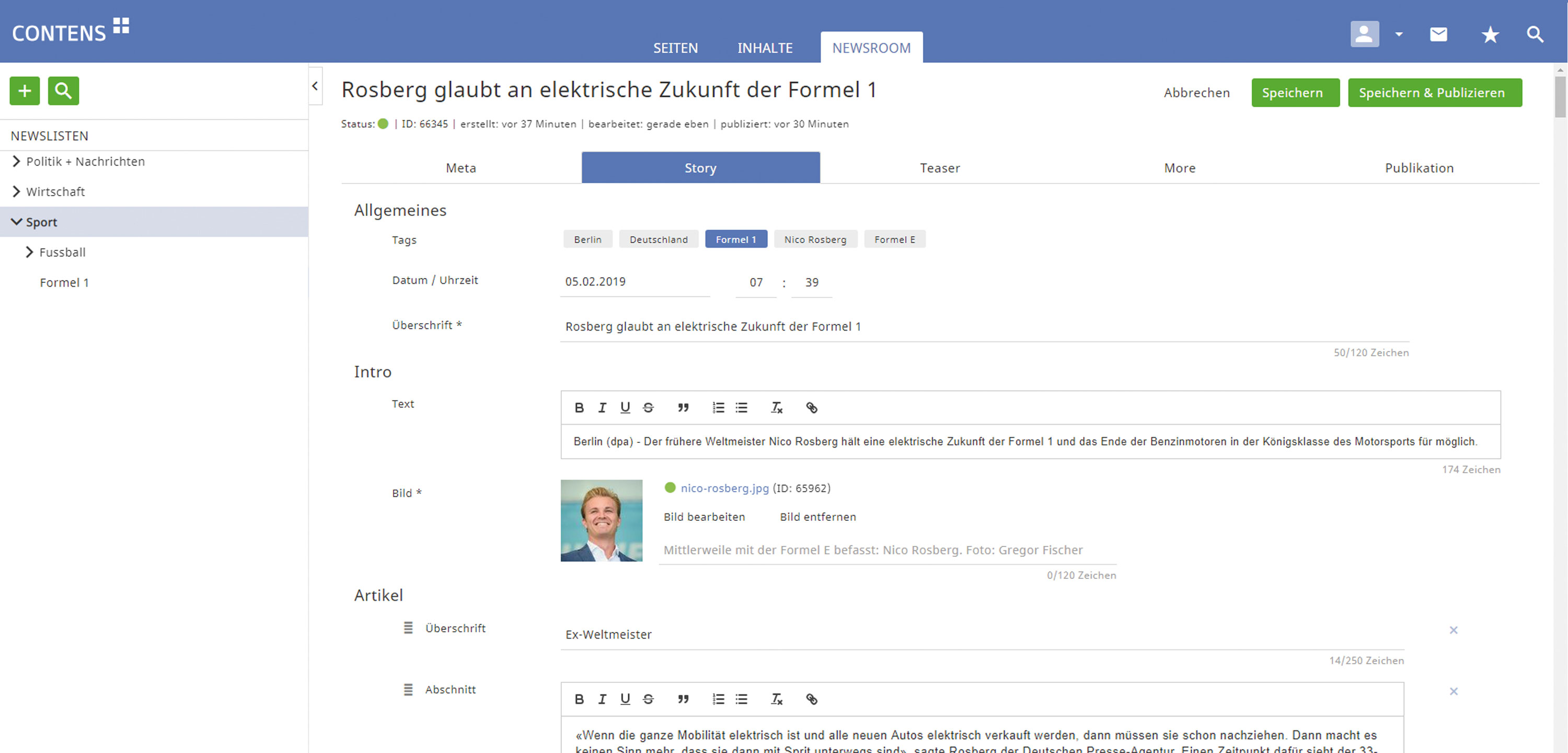Toggle bold in Intro text editor
This screenshot has width=1568, height=753.
click(579, 407)
